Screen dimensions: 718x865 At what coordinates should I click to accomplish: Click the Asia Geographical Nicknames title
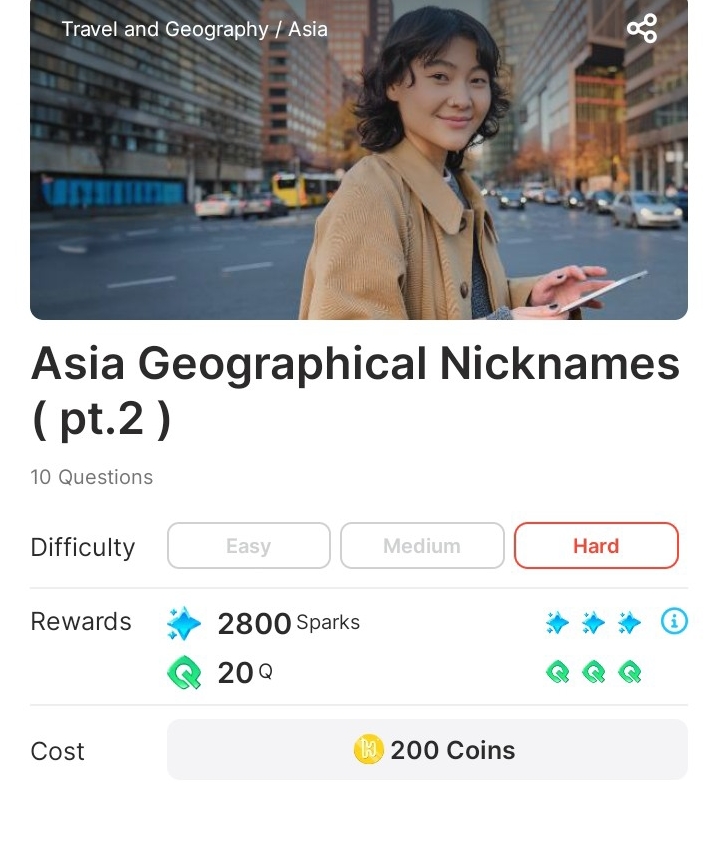coord(356,391)
